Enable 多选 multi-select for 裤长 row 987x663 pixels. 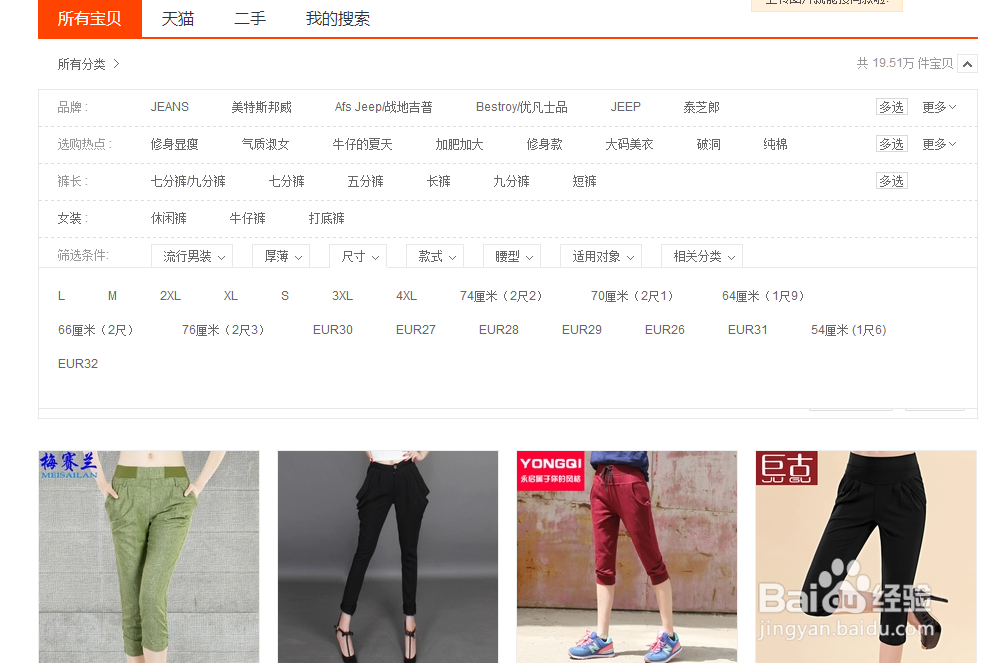click(891, 181)
